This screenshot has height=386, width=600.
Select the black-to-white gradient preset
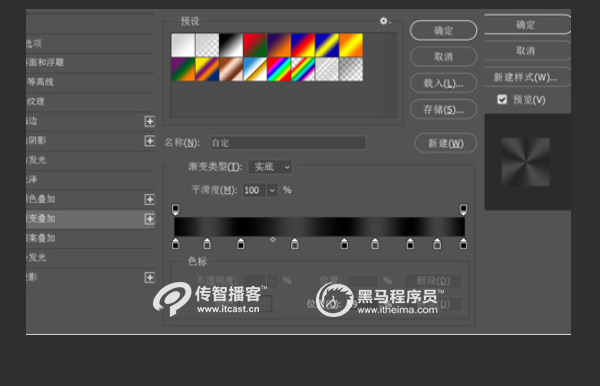click(231, 45)
